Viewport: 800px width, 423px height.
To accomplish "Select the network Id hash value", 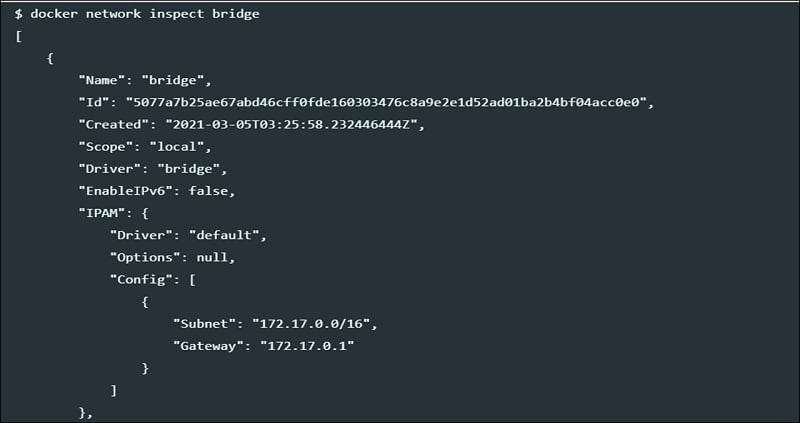I will (x=386, y=102).
